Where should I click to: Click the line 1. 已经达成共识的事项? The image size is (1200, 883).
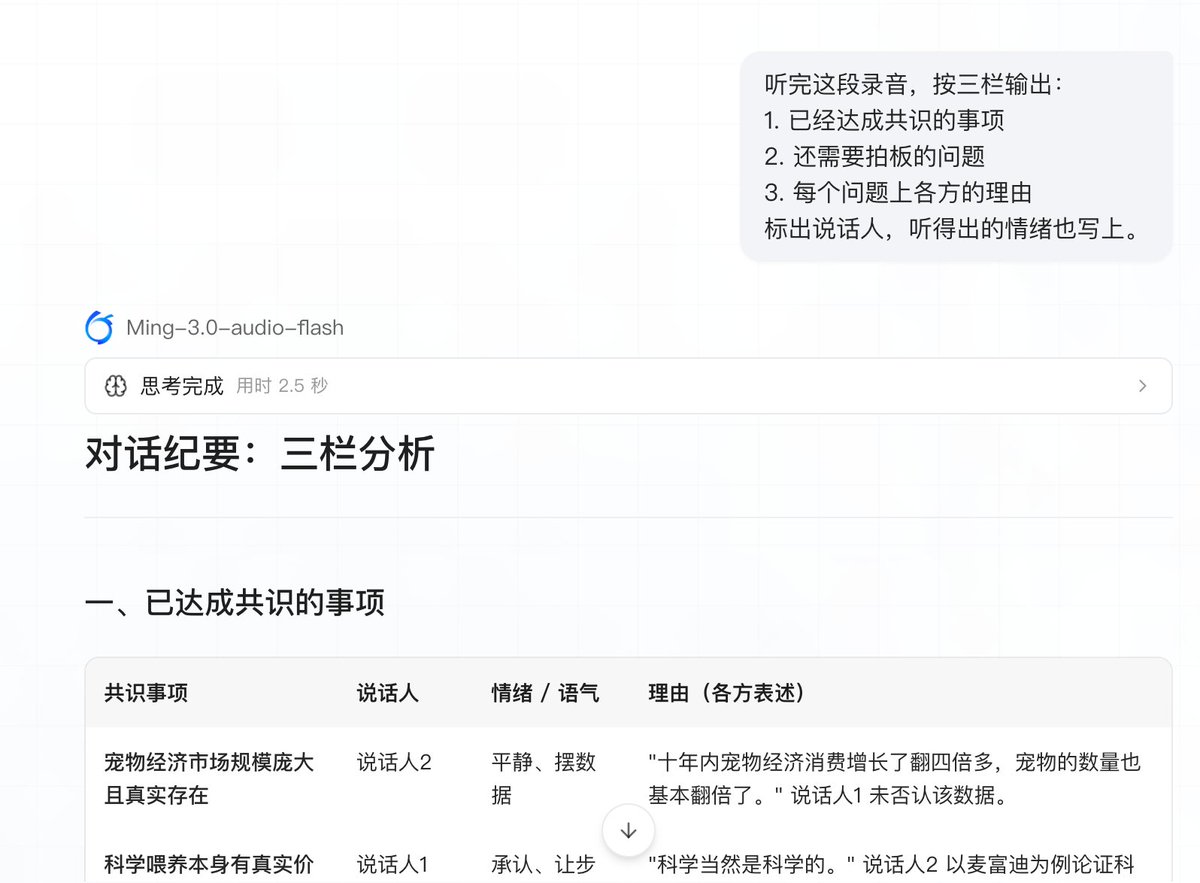coord(884,120)
